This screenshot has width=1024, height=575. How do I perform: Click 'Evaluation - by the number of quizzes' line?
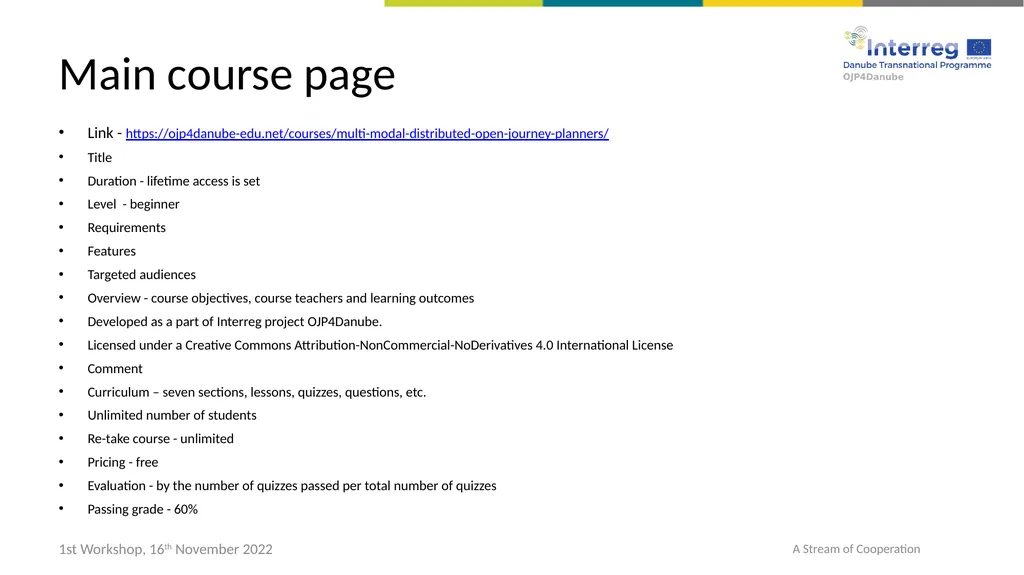pos(292,486)
